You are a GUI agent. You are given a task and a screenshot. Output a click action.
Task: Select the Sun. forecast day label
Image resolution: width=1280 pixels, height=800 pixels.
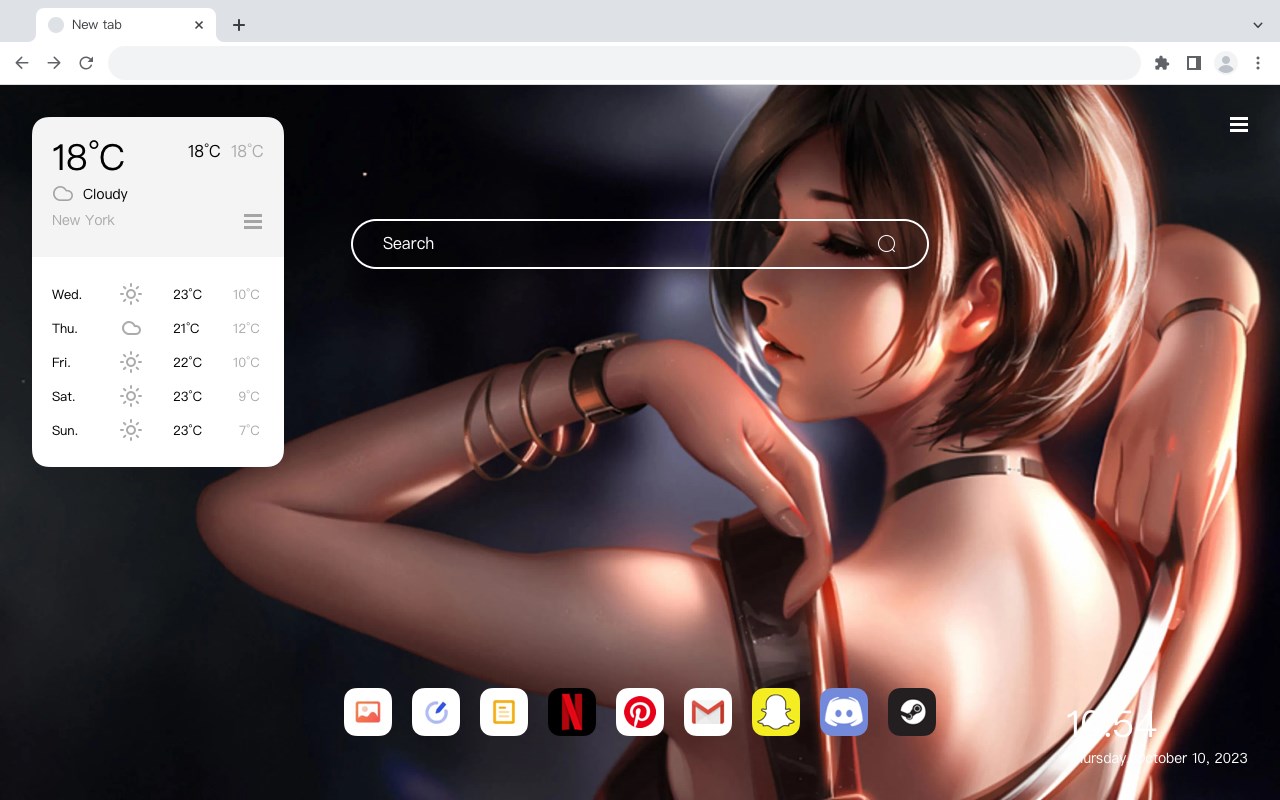pos(65,431)
